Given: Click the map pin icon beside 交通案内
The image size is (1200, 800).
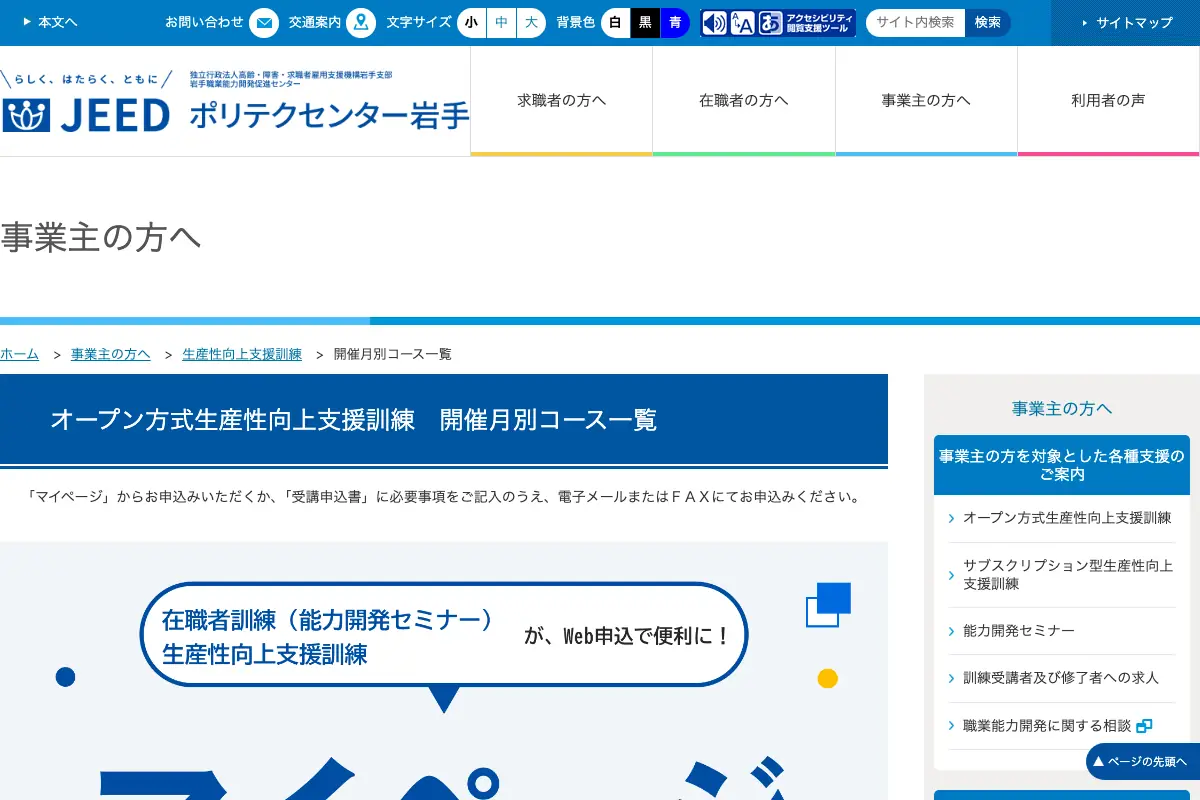Looking at the screenshot, I should point(361,22).
